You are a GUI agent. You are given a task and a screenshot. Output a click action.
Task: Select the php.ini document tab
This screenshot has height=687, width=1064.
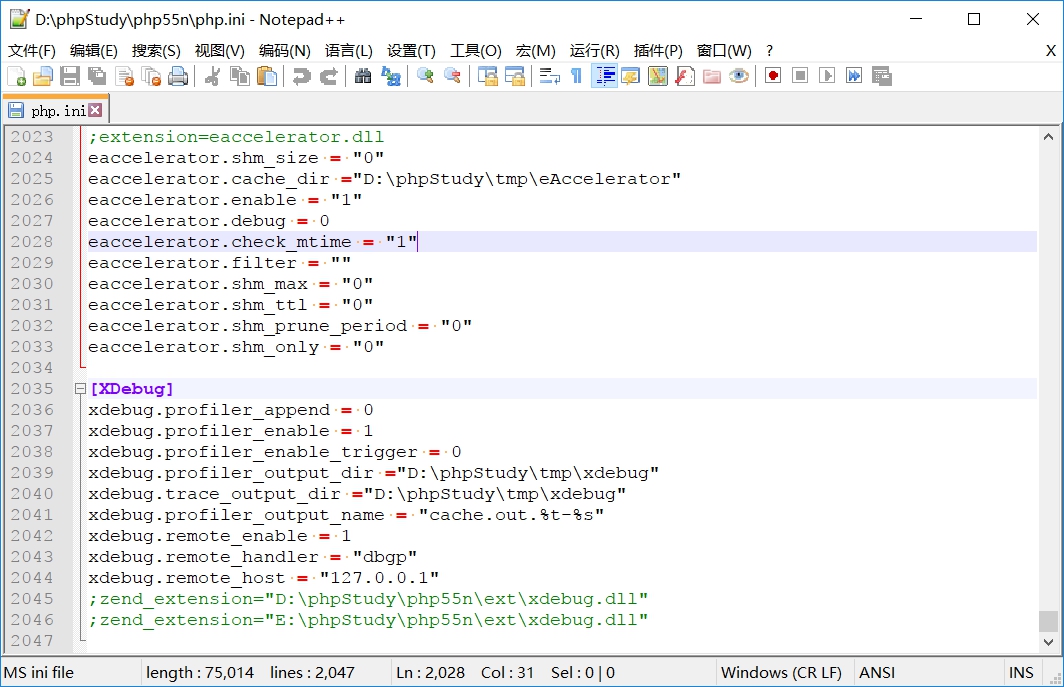[x=56, y=111]
